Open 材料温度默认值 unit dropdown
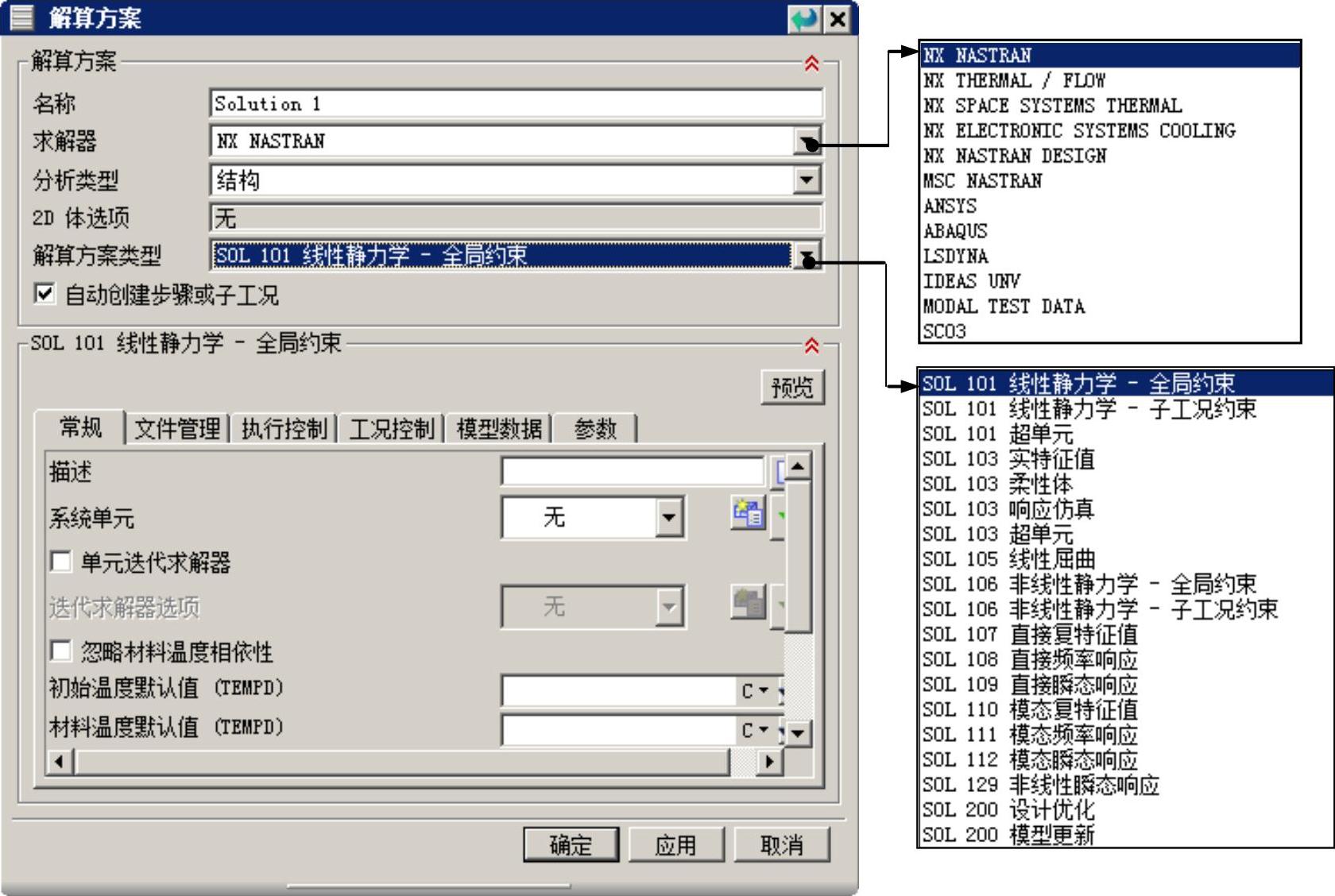This screenshot has width=1335, height=896. tap(756, 729)
